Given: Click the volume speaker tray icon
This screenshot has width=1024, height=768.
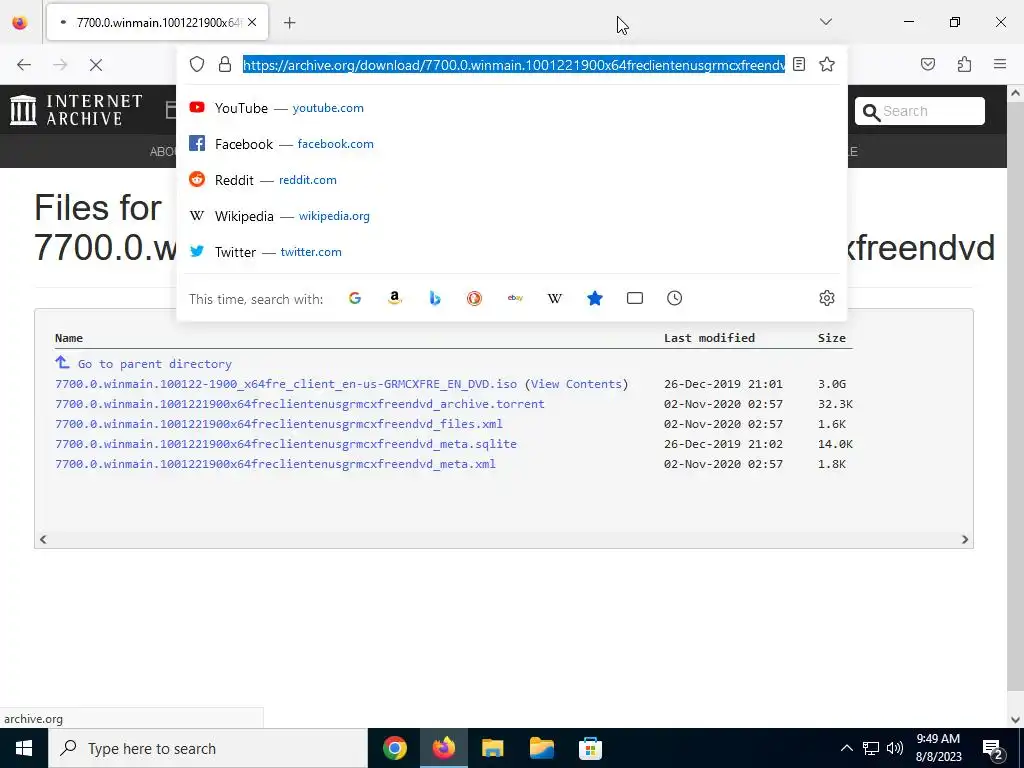Looking at the screenshot, I should click(x=895, y=748).
